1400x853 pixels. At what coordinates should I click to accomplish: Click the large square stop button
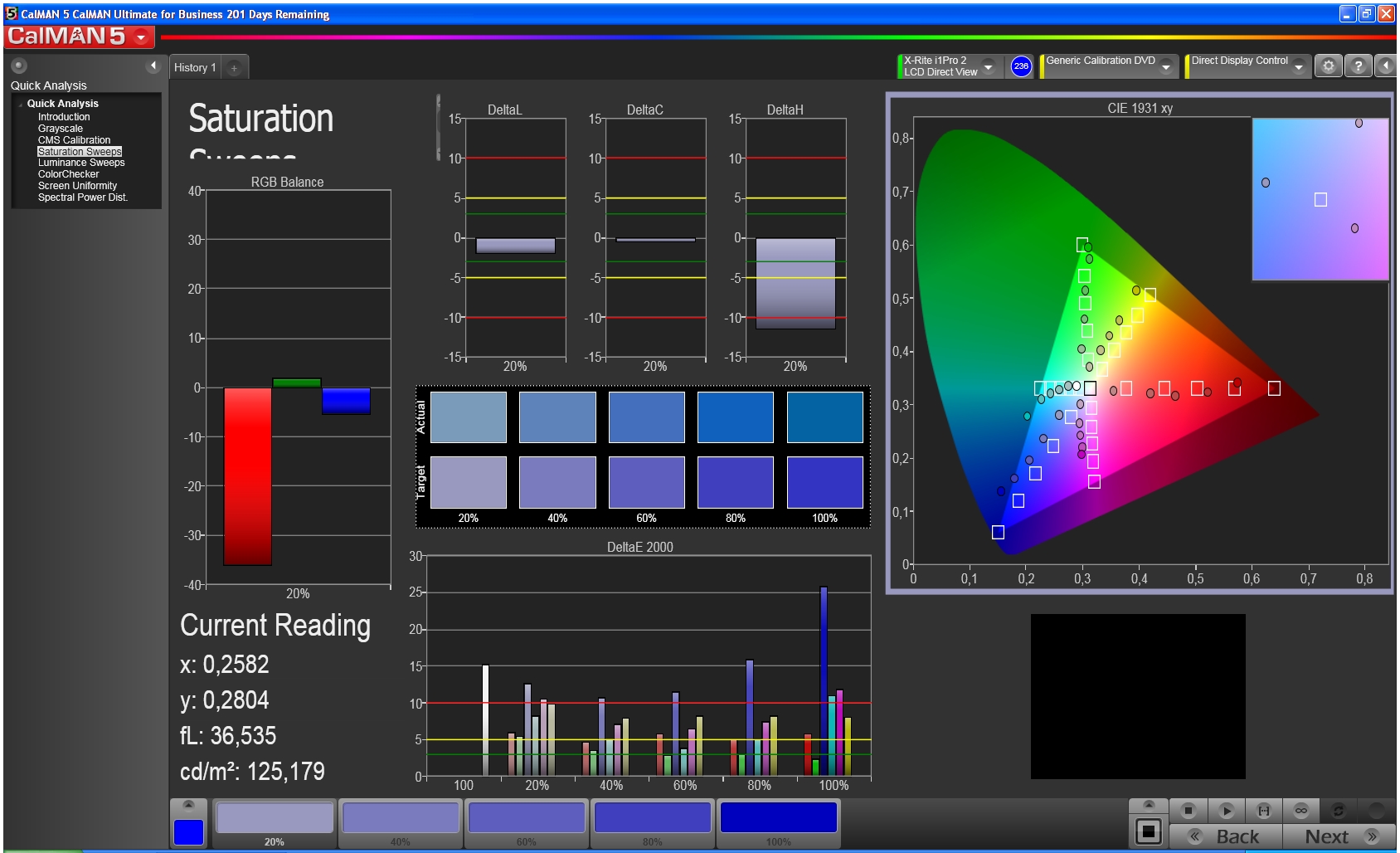coord(1148,831)
